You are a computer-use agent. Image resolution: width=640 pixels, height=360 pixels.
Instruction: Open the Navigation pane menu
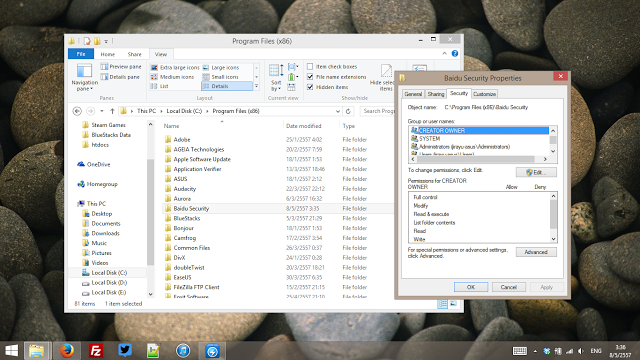point(84,78)
